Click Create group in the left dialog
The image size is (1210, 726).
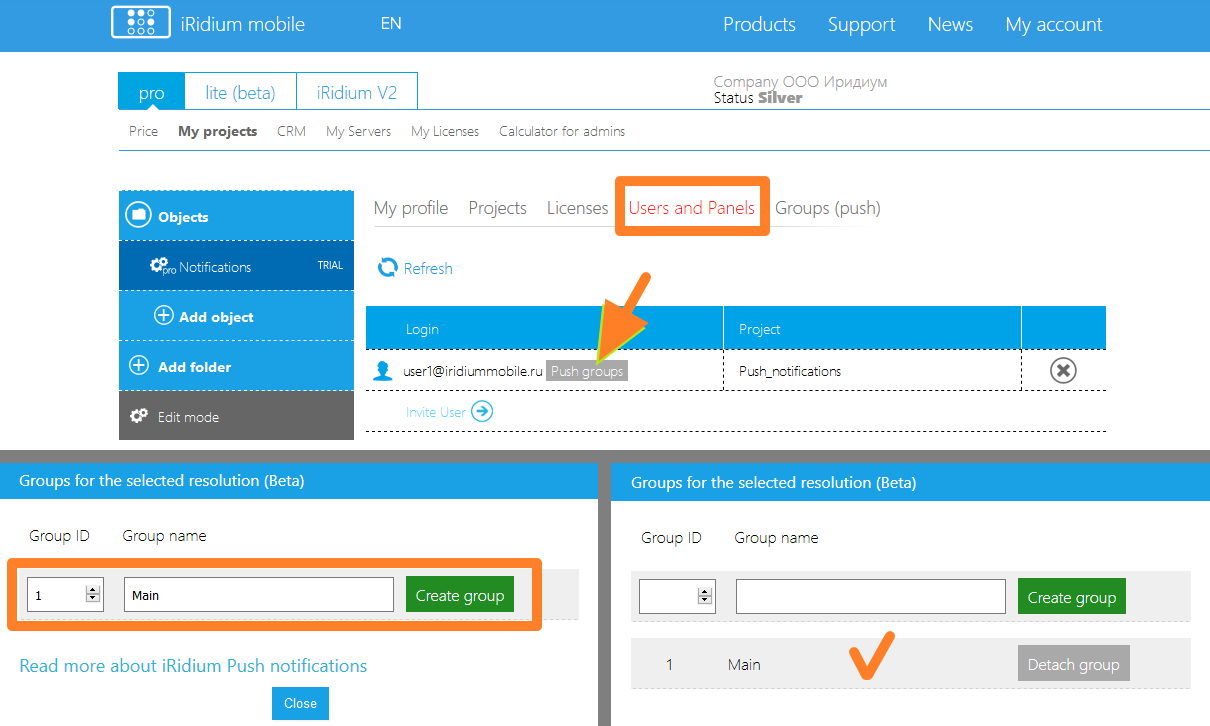coord(460,595)
